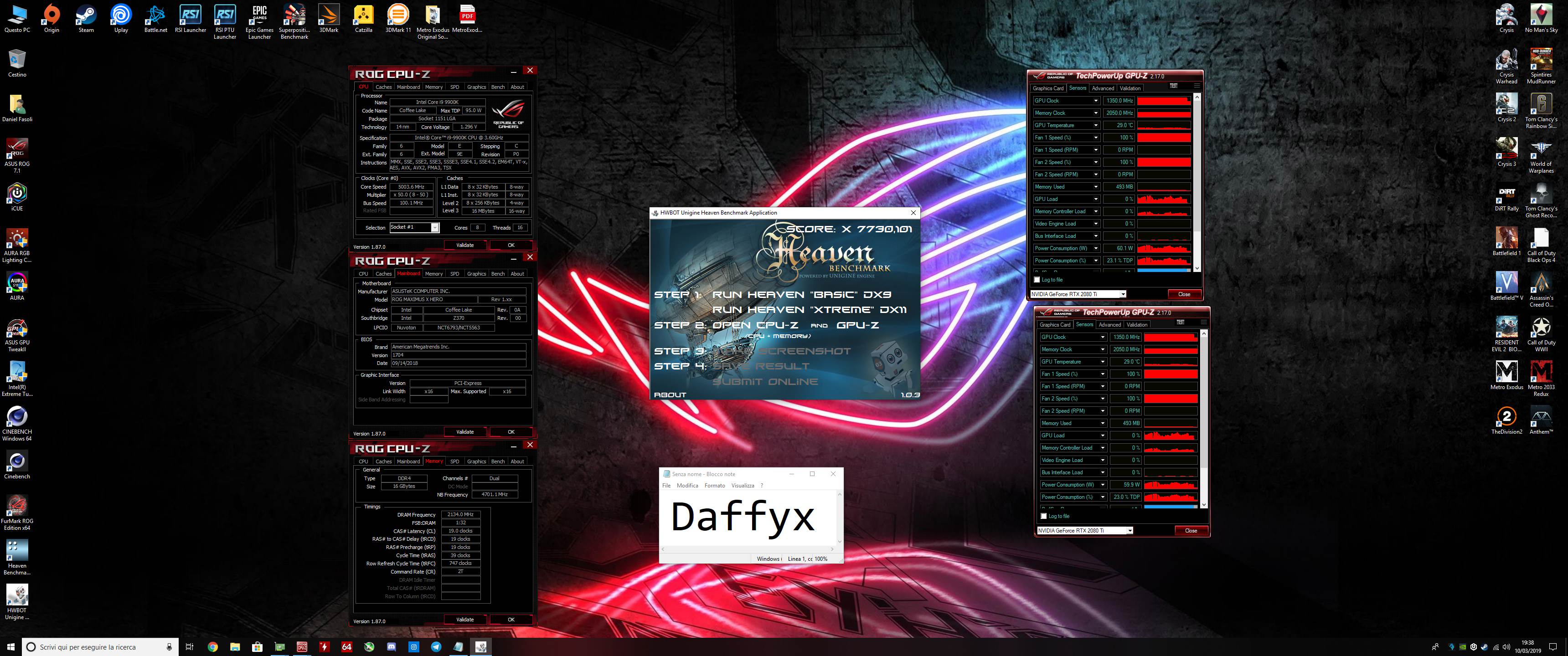This screenshot has width=1568, height=656.
Task: Click into the Notepad text area showing Daffyx
Action: coord(749,518)
